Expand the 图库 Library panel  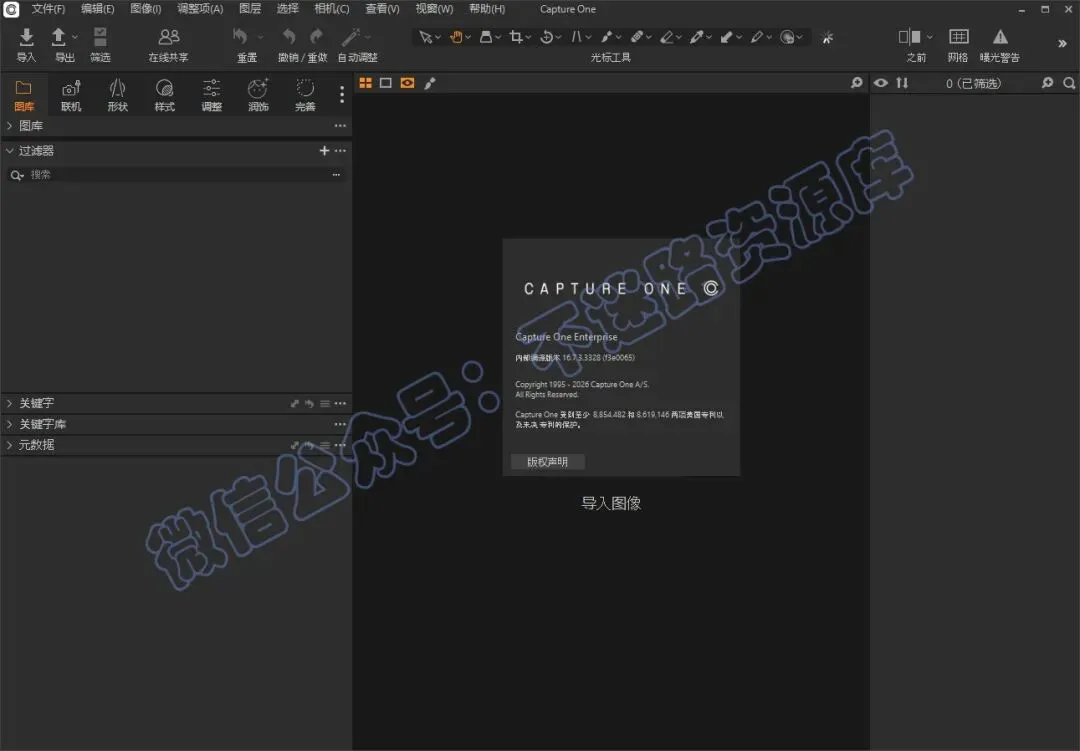pos(10,125)
